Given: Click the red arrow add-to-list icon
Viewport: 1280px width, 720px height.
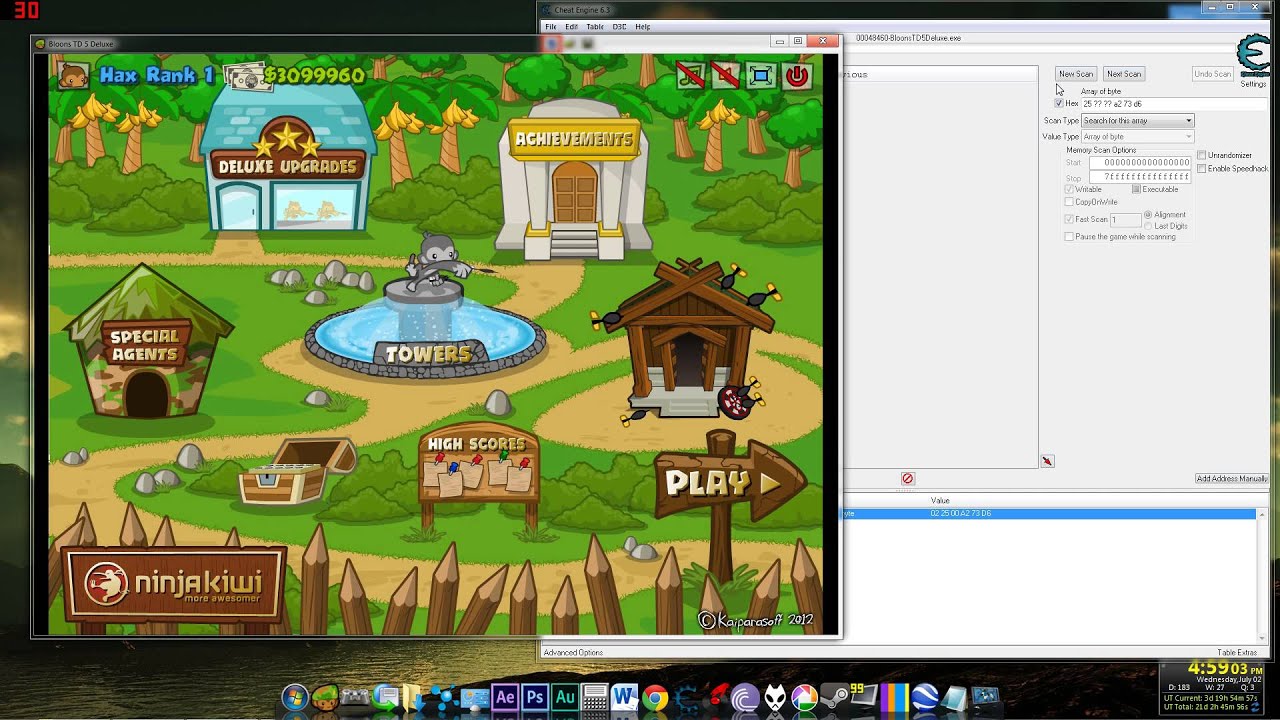Looking at the screenshot, I should click(1047, 461).
